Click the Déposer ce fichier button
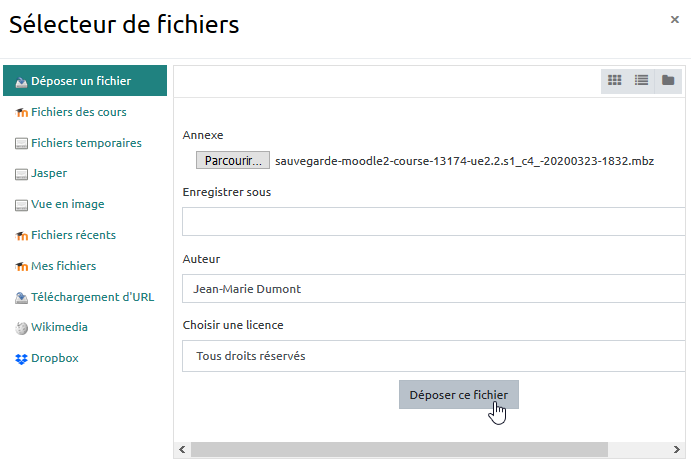 click(458, 395)
